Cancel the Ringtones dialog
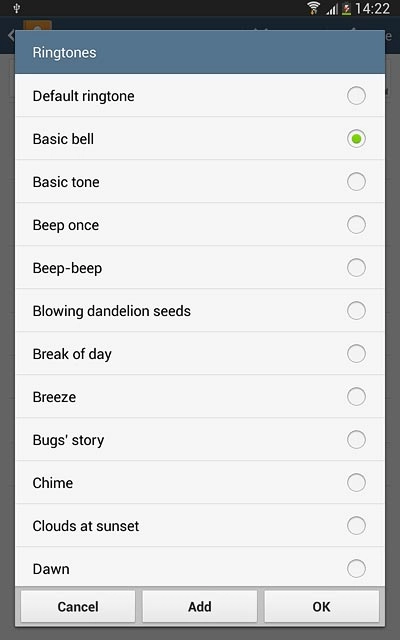The width and height of the screenshot is (400, 640). coord(78,607)
